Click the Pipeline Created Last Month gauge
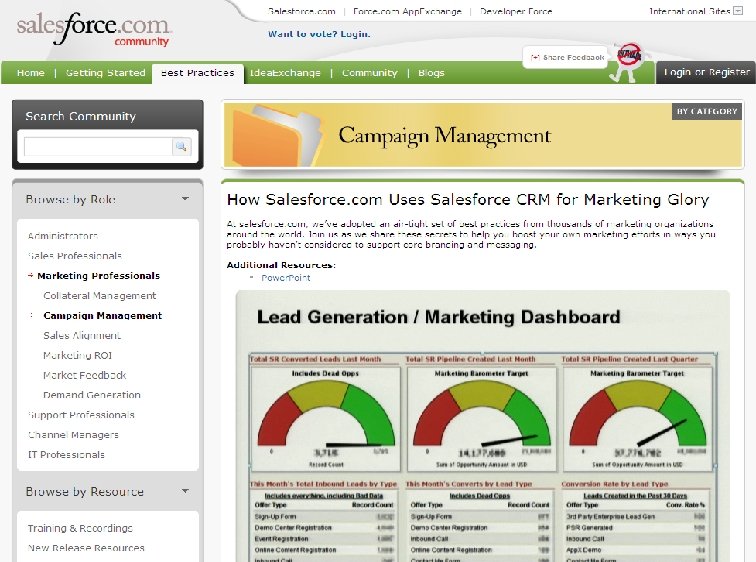The width and height of the screenshot is (756, 562). pos(482,419)
